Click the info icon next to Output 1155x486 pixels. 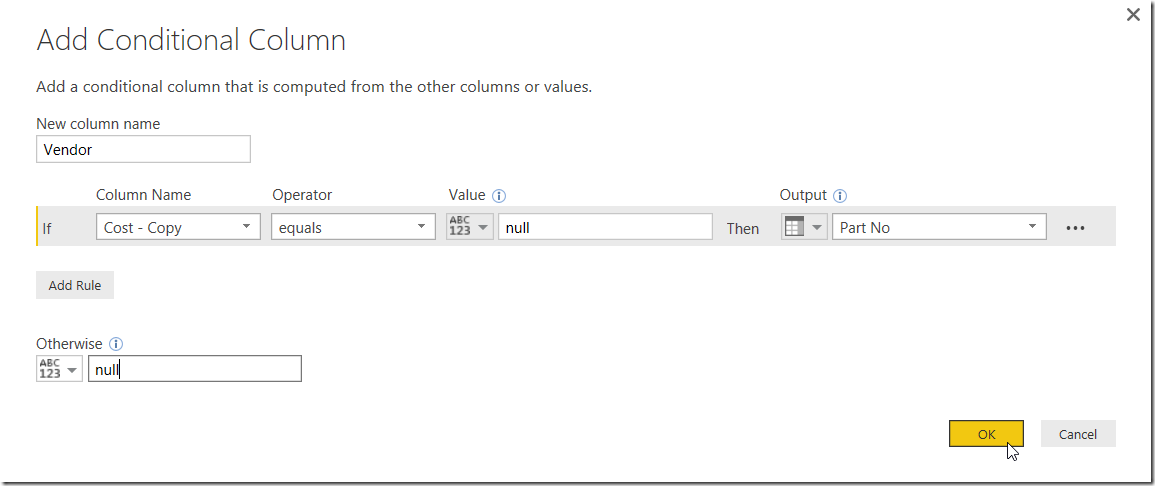pos(840,196)
